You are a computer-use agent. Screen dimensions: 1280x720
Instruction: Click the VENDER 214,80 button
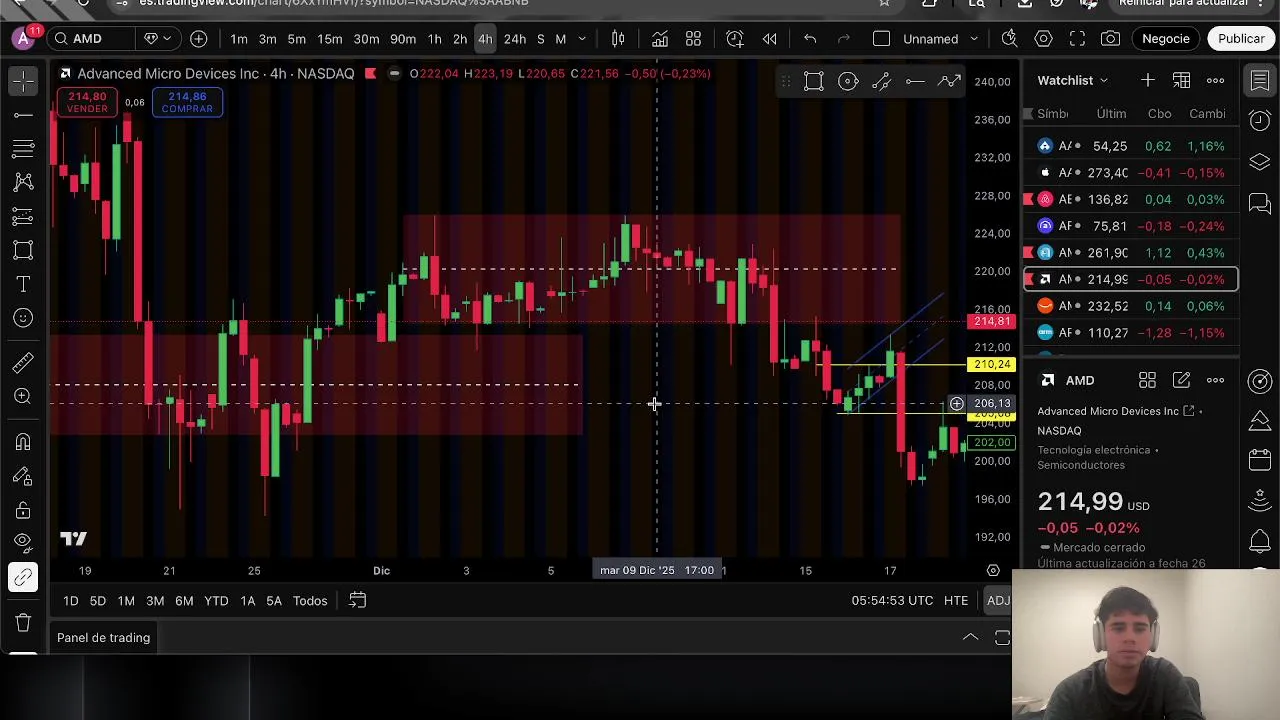[x=87, y=102]
